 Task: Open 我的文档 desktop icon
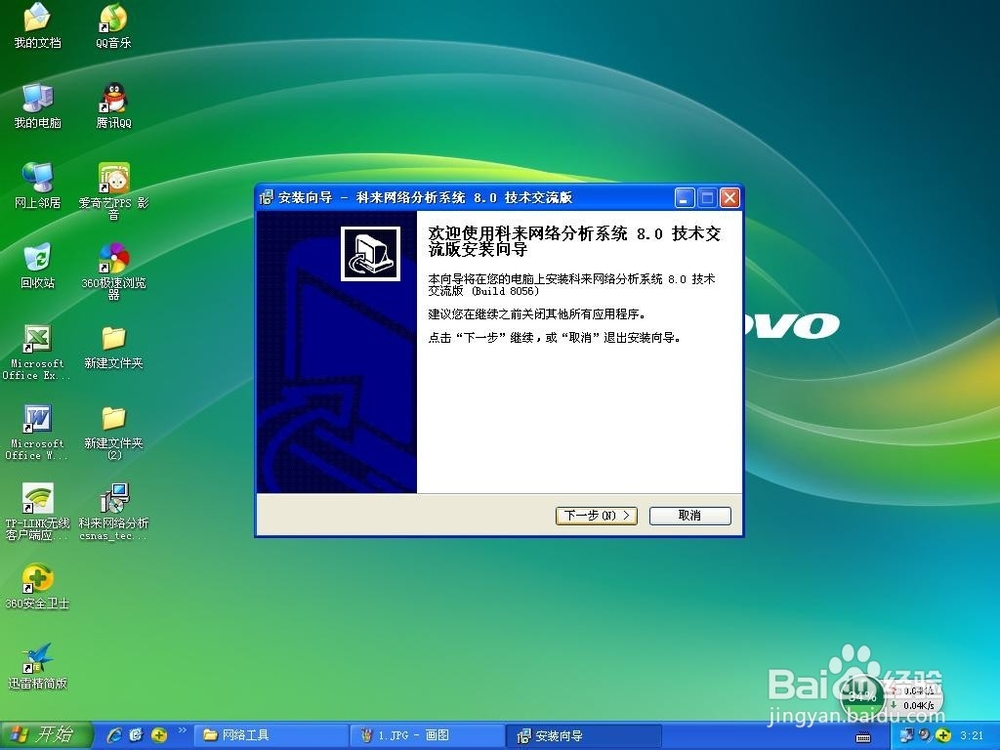[38, 26]
